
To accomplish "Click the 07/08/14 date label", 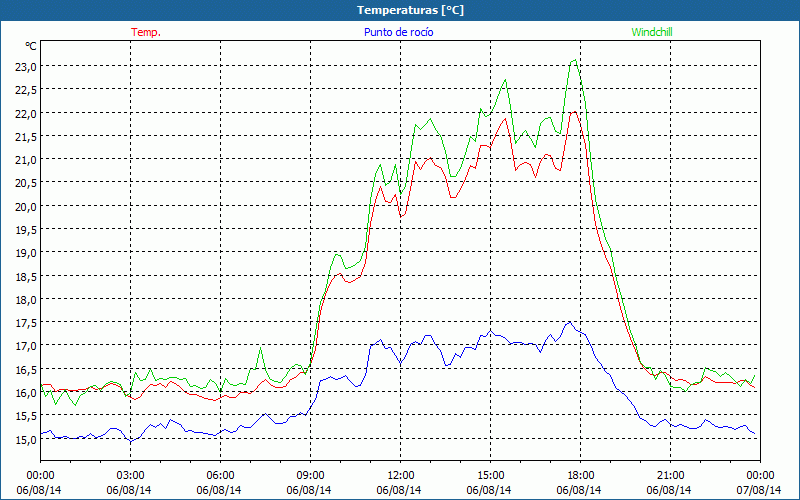I will pos(759,490).
